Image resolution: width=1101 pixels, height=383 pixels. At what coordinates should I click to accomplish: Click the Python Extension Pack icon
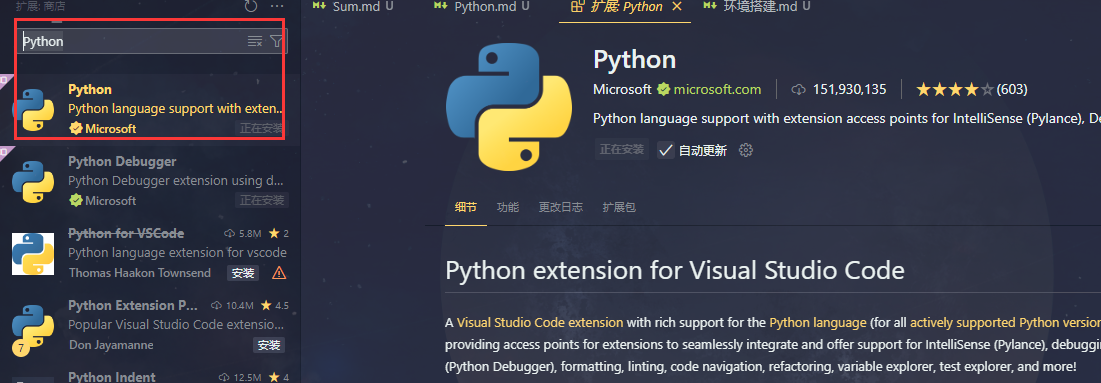pos(33,325)
